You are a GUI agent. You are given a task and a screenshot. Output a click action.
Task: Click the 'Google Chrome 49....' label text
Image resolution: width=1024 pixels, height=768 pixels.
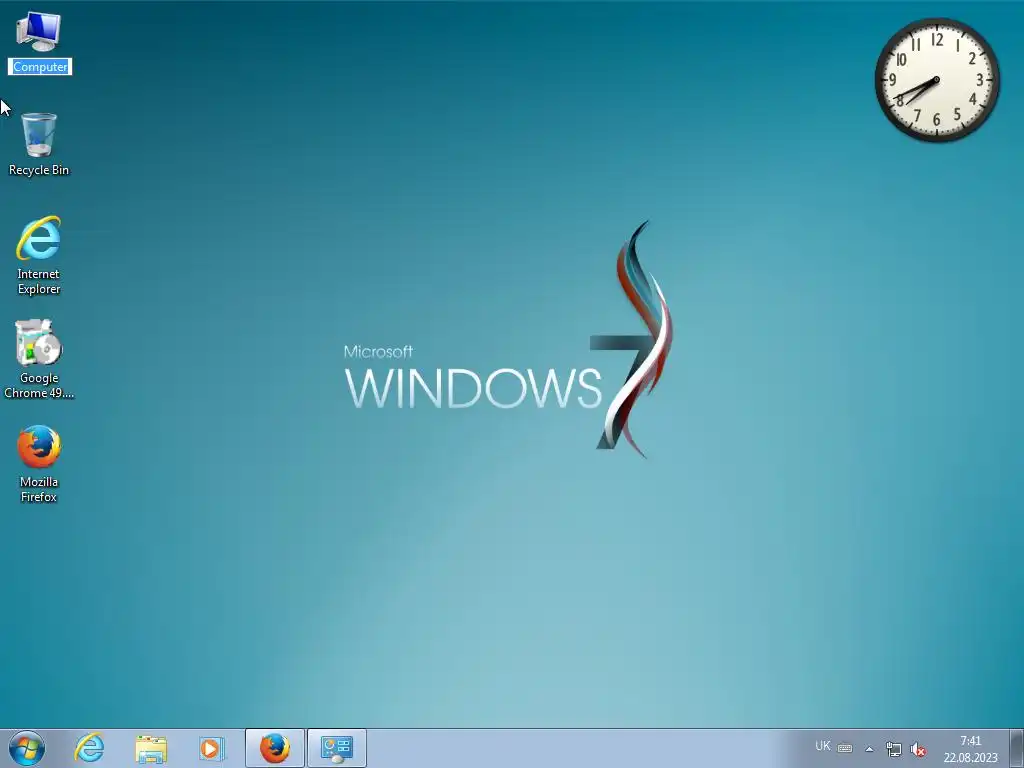pyautogui.click(x=39, y=385)
